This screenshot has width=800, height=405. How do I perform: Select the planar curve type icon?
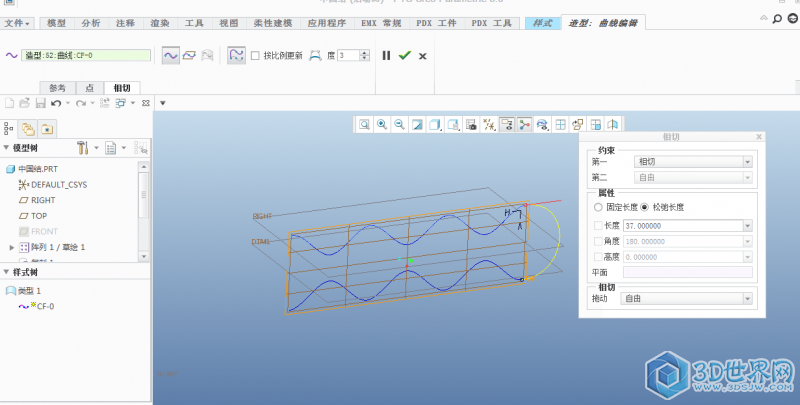(189, 56)
